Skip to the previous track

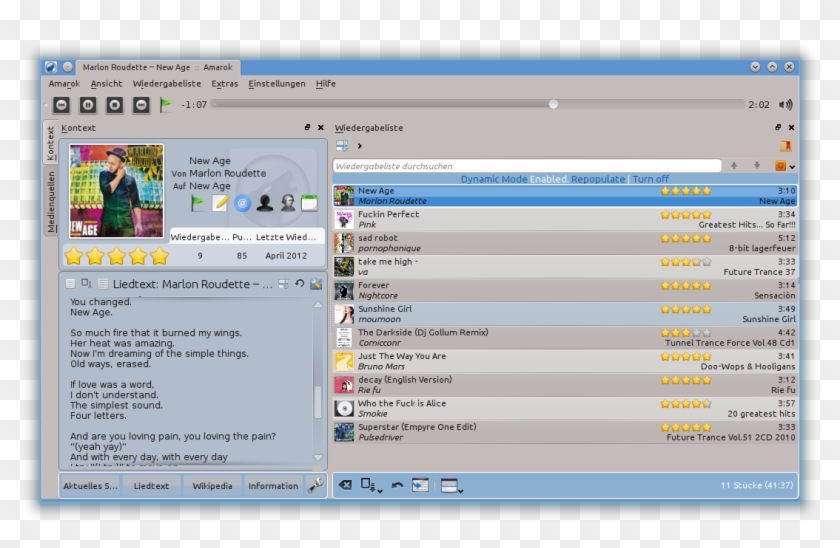click(62, 105)
